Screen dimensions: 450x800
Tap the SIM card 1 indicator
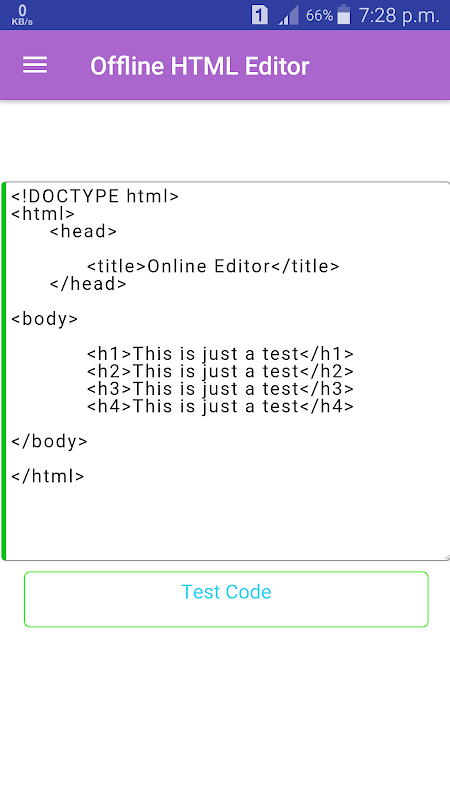click(259, 15)
